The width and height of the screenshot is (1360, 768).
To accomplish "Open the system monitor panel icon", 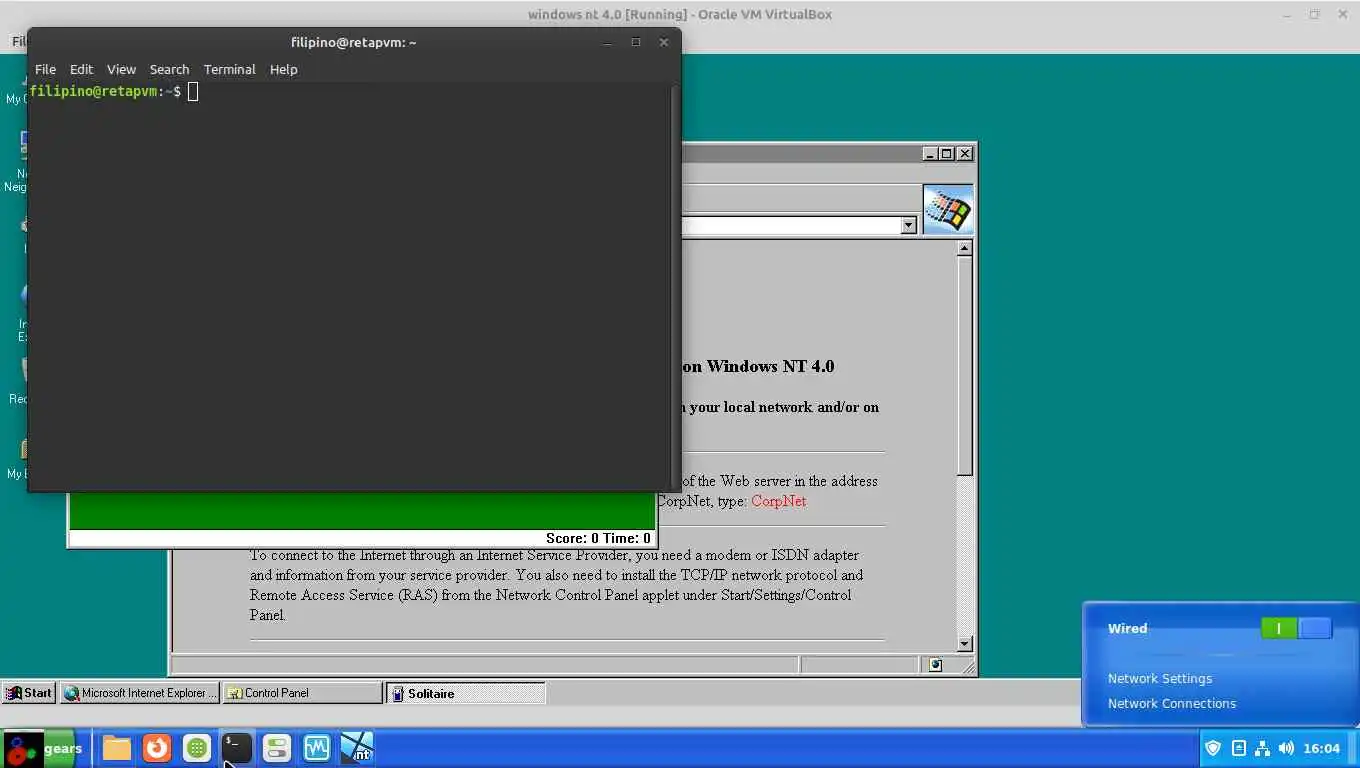I will coord(317,748).
